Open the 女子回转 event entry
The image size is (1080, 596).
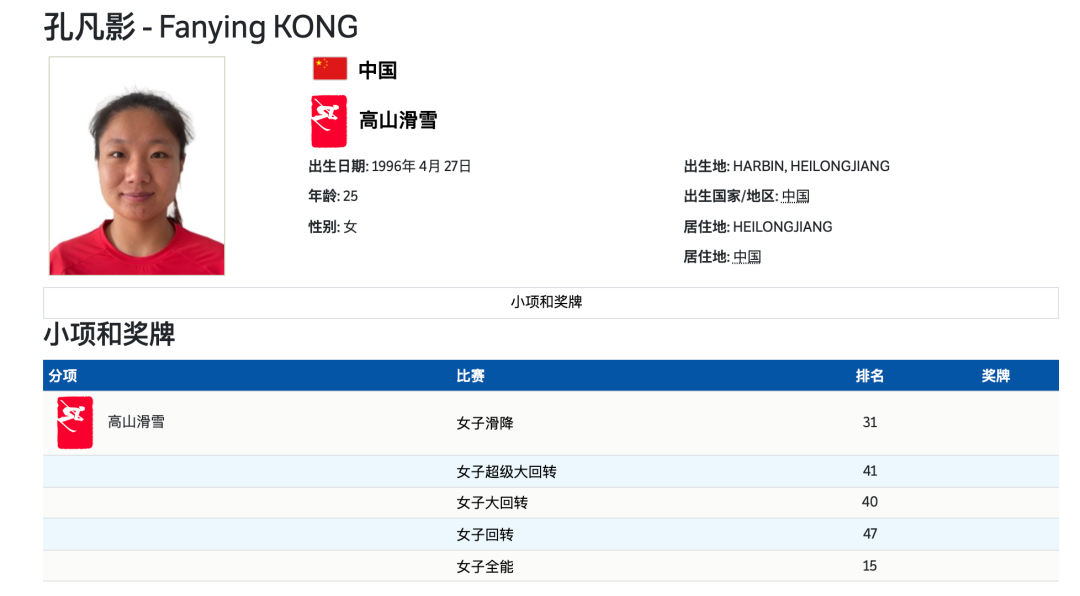485,534
